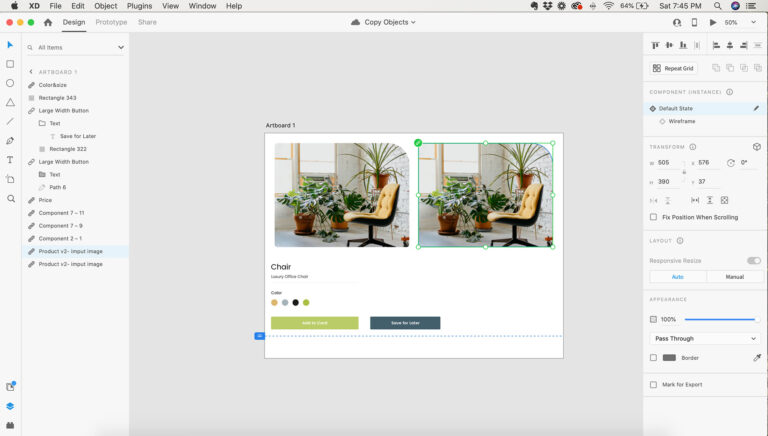Enable Fix Position When Scrolling
The width and height of the screenshot is (768, 436).
(653, 217)
